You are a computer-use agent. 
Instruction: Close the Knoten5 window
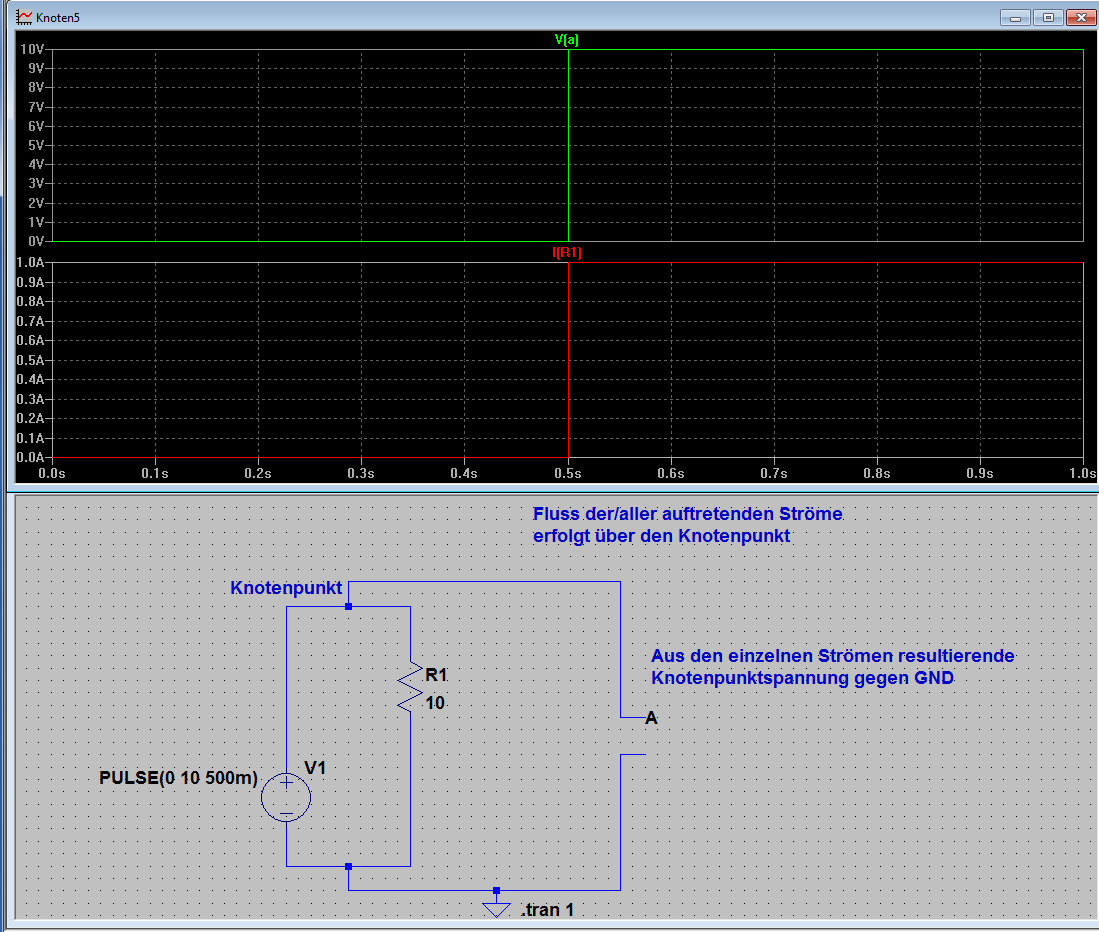tap(1081, 18)
